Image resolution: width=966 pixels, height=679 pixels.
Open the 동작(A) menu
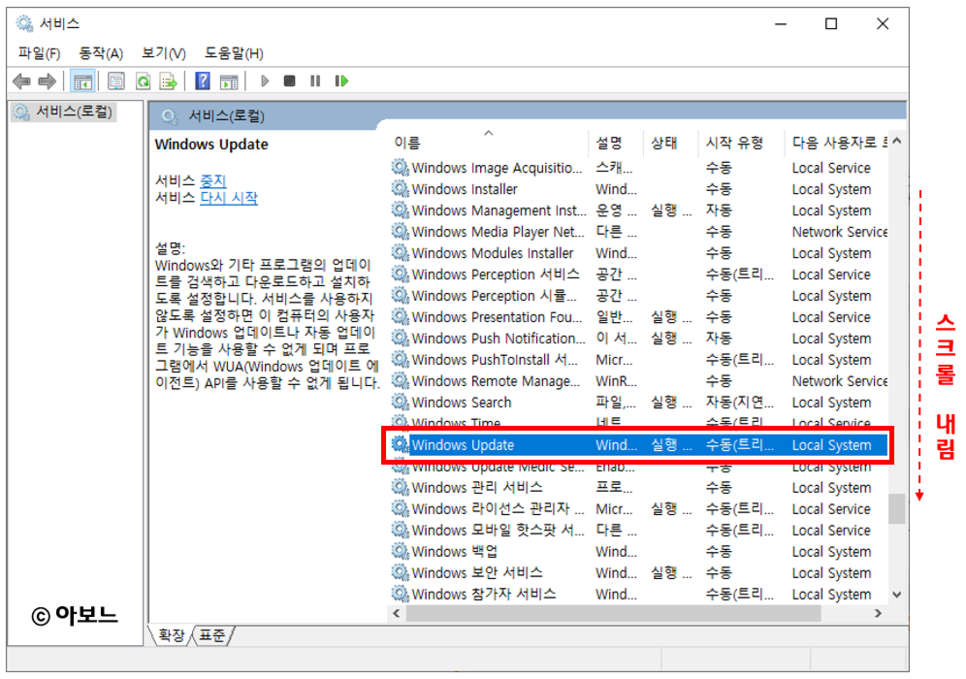click(x=101, y=53)
